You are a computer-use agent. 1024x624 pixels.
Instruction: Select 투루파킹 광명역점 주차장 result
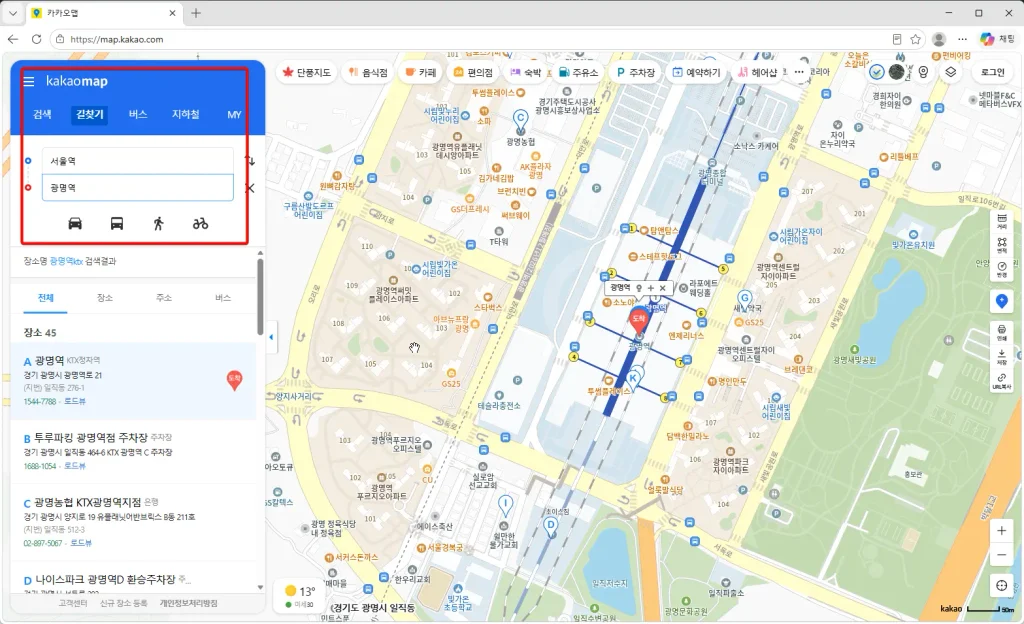91,437
